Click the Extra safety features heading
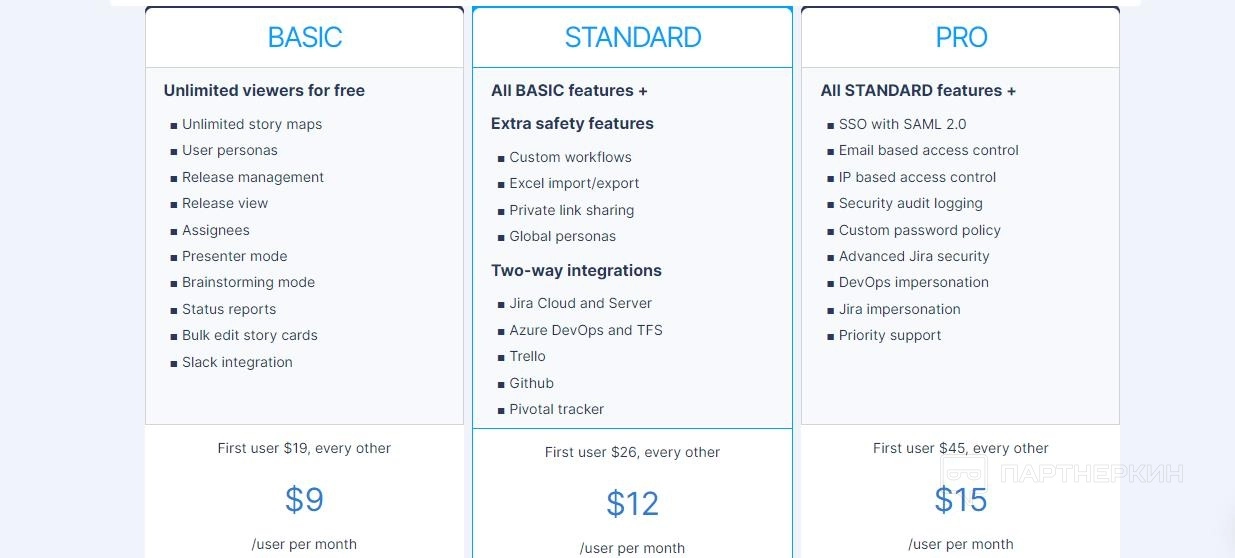Image resolution: width=1235 pixels, height=558 pixels. tap(572, 123)
